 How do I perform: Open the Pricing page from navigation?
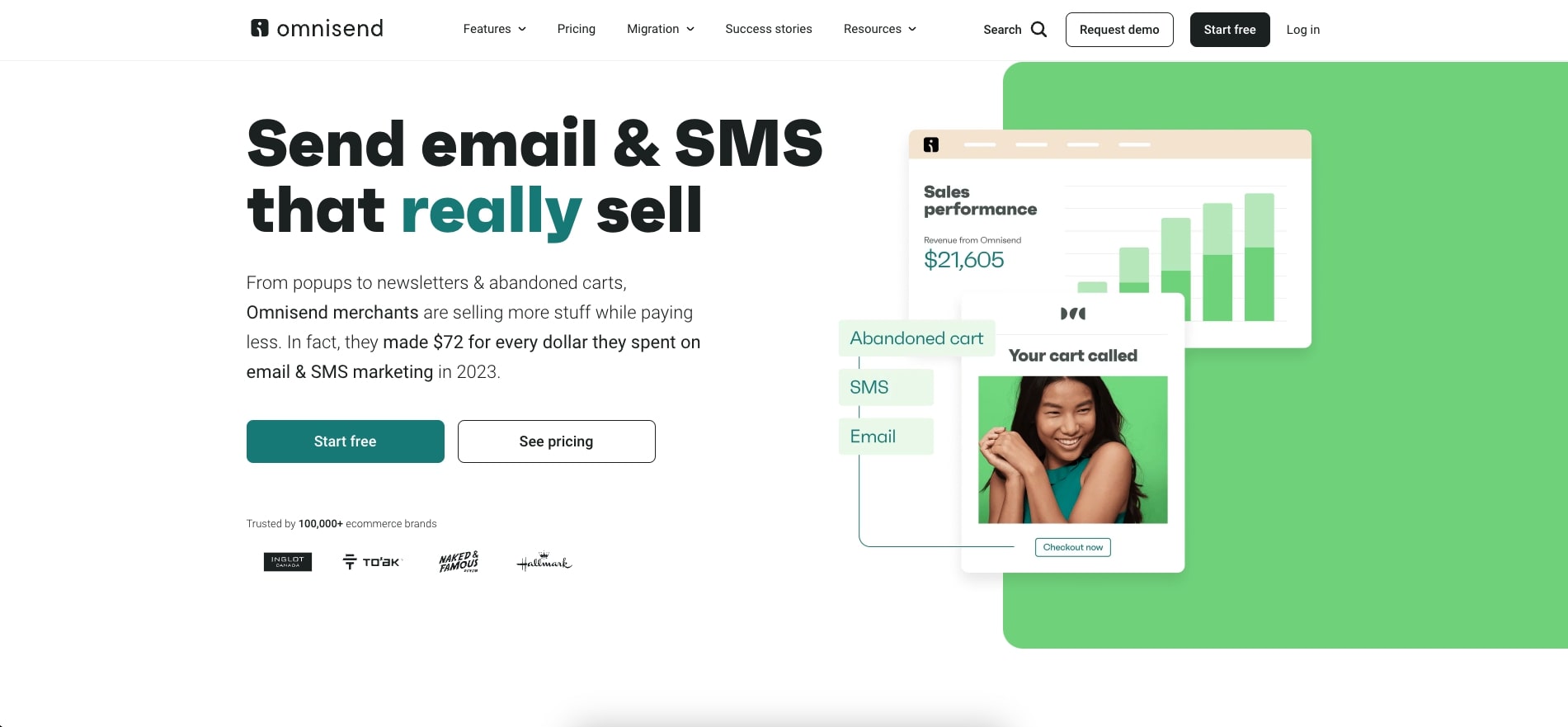pyautogui.click(x=577, y=29)
